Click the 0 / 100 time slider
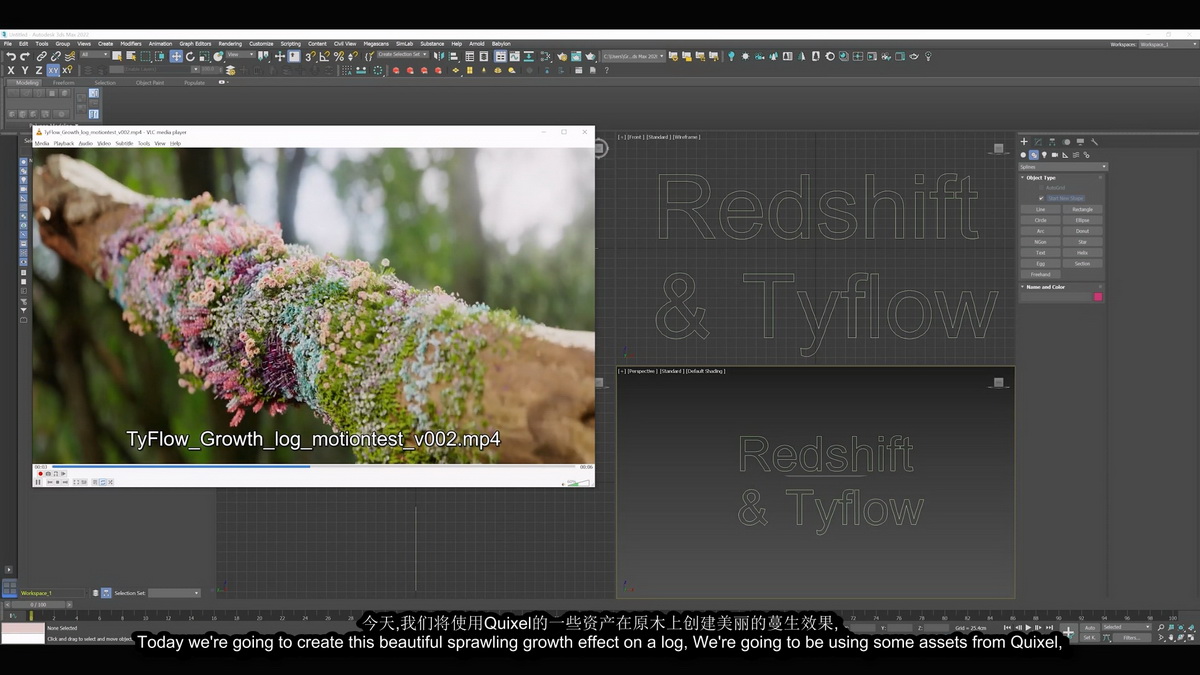Screen dimensions: 1200x675 point(38,604)
